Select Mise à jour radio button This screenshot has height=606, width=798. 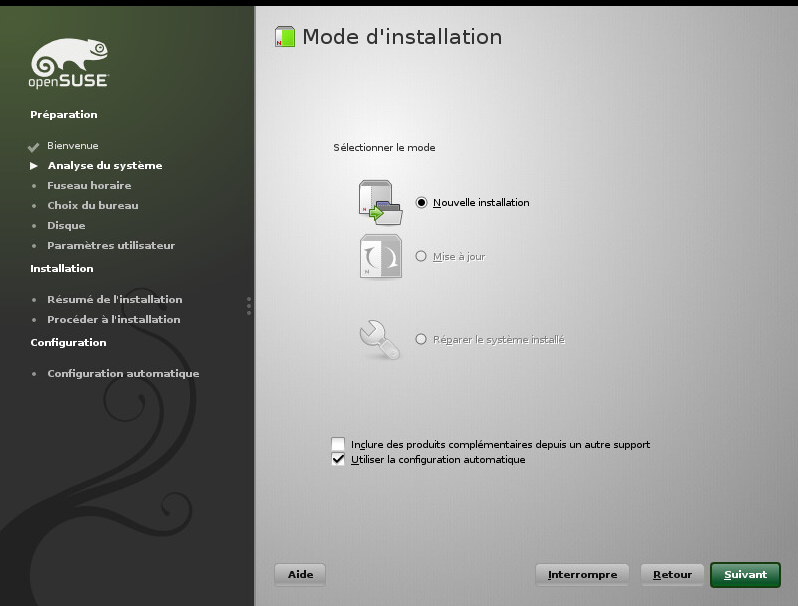pos(421,256)
